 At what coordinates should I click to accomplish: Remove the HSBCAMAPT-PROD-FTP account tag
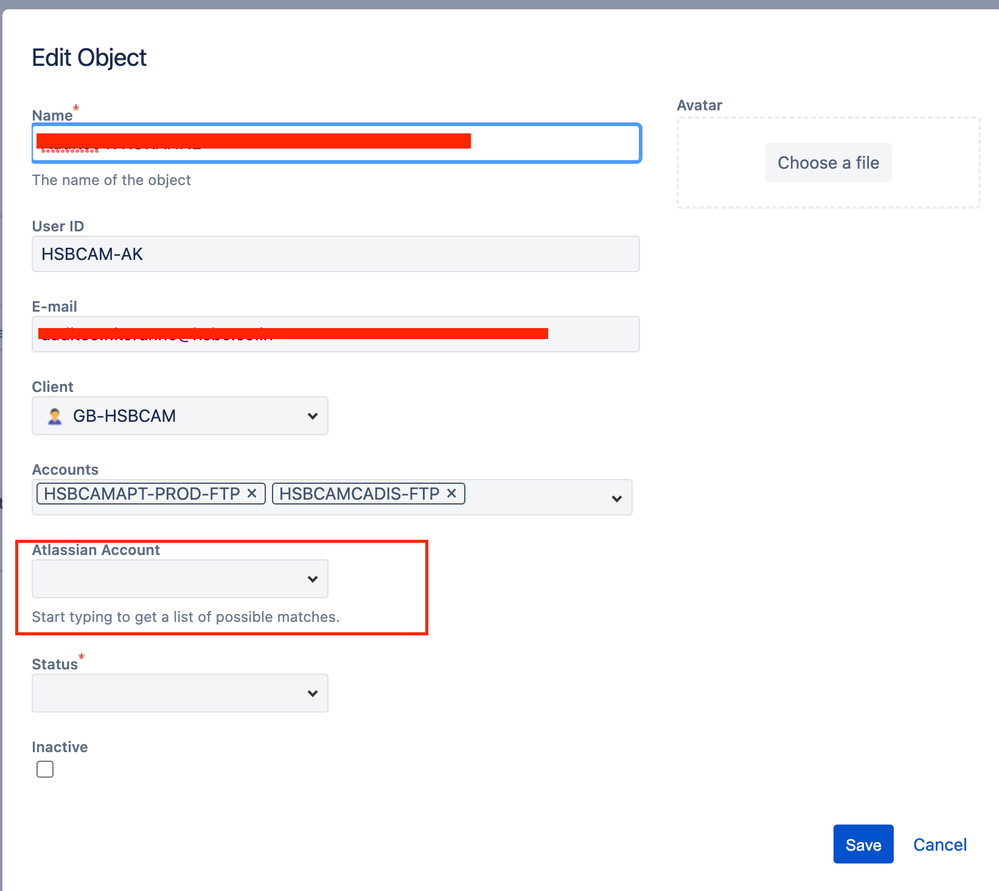pyautogui.click(x=252, y=493)
